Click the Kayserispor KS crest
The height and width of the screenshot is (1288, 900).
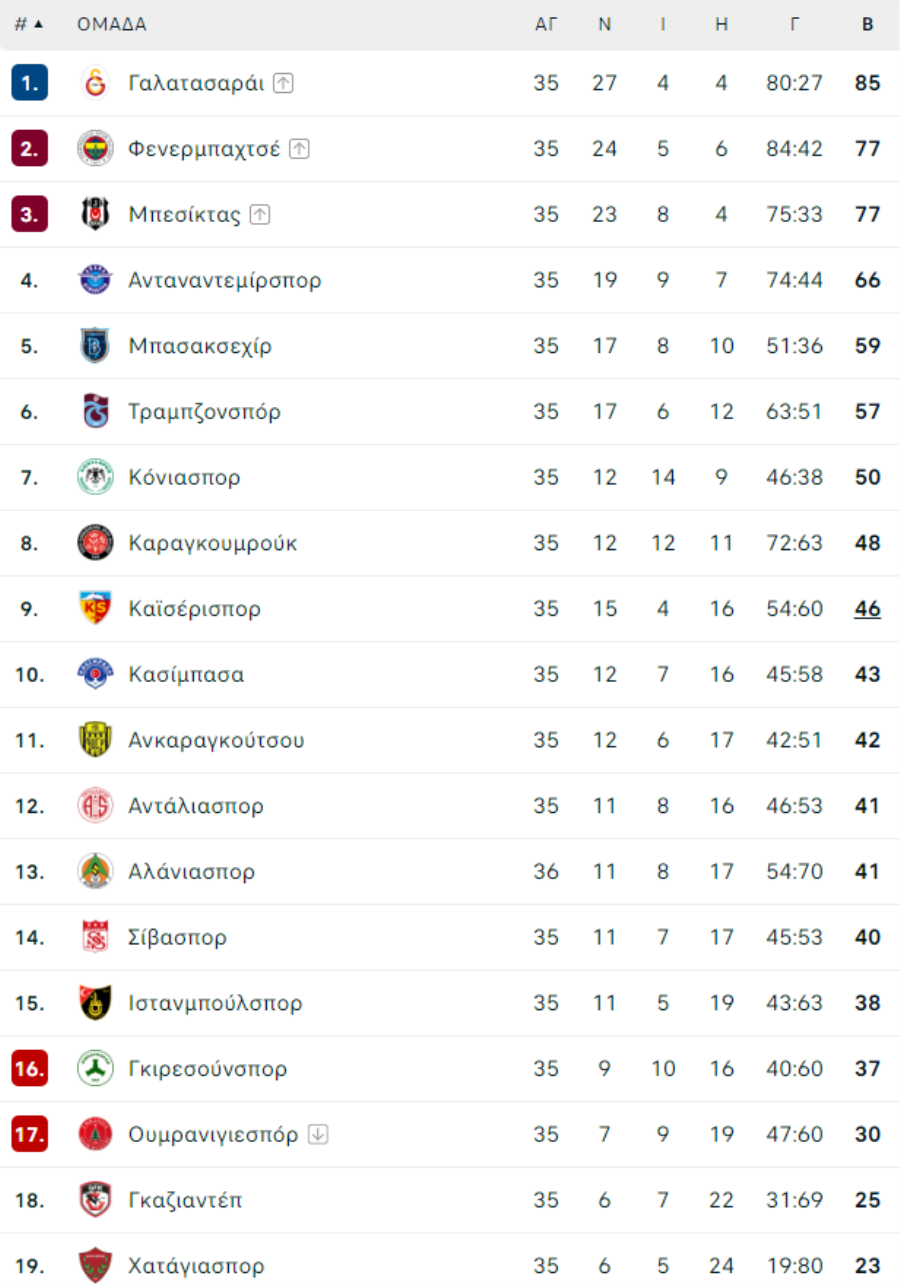pos(96,609)
